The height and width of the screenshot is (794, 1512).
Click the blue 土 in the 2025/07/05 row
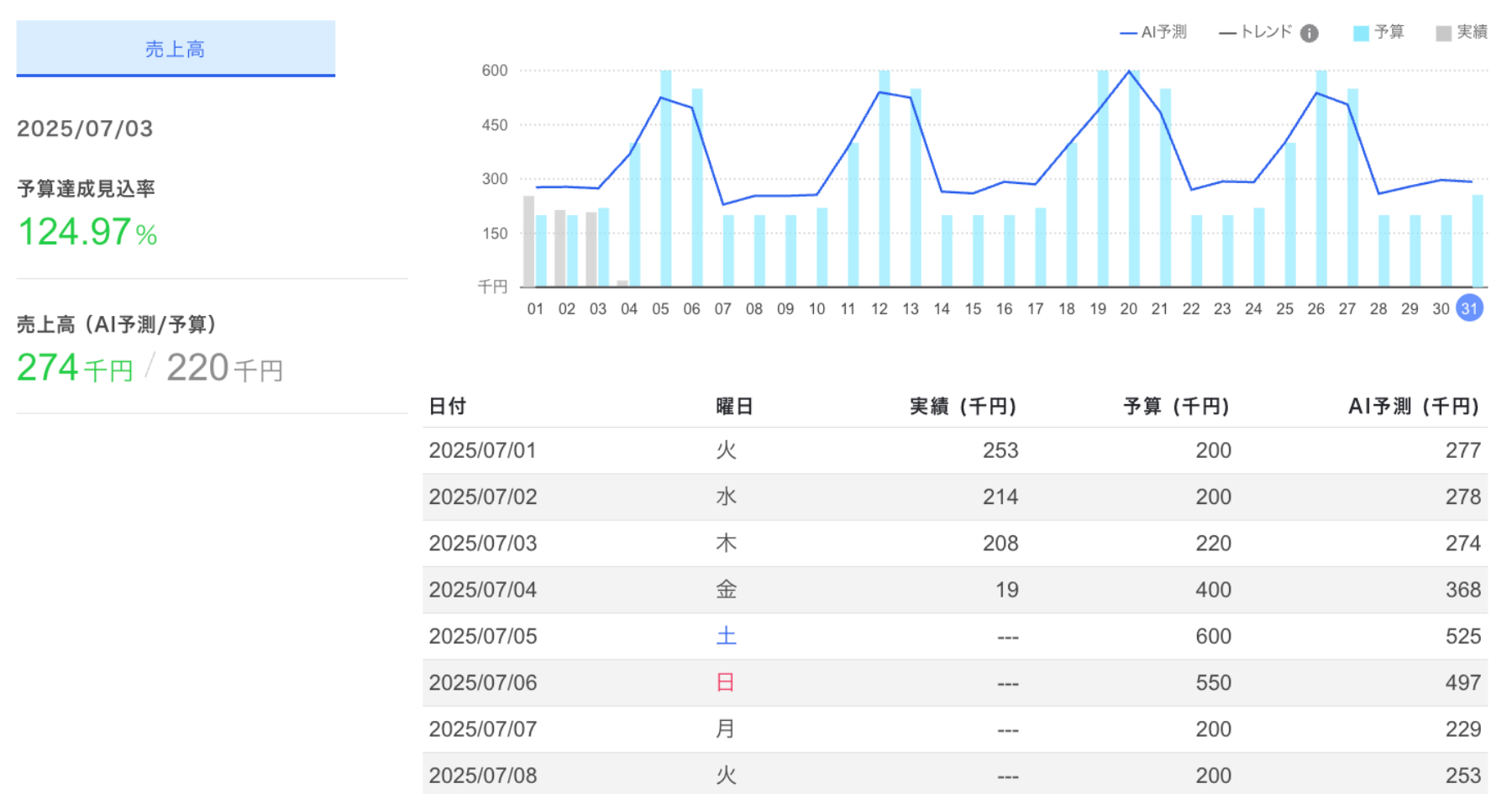pos(726,636)
